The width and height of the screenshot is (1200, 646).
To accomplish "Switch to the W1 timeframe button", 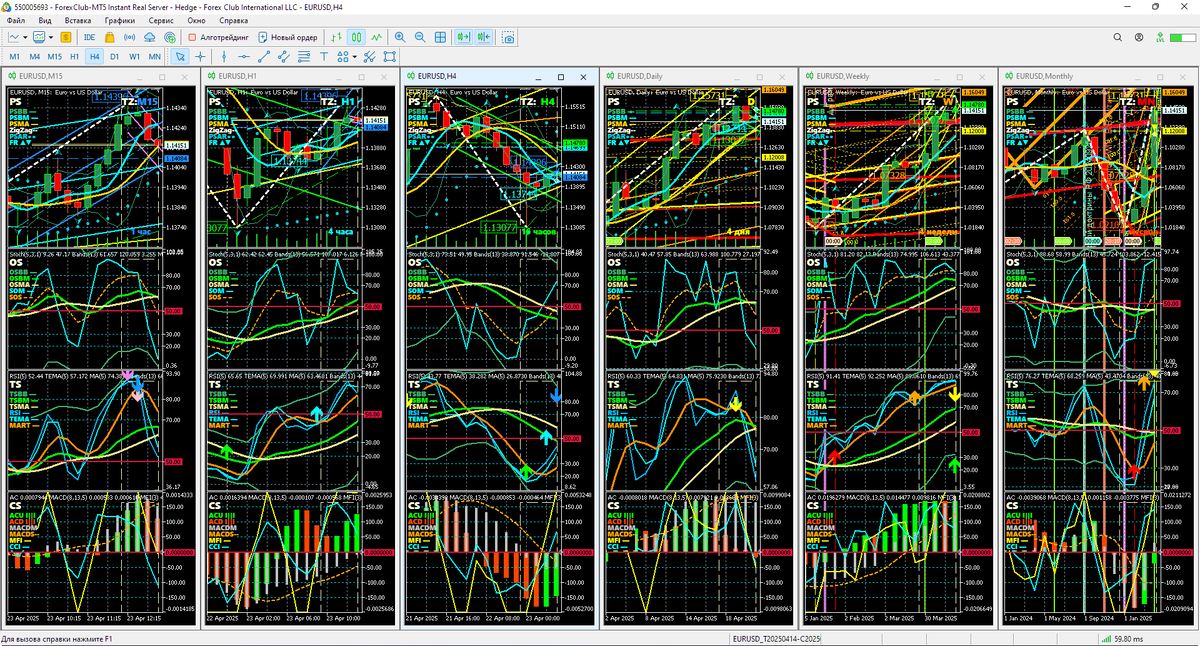I will pos(135,57).
